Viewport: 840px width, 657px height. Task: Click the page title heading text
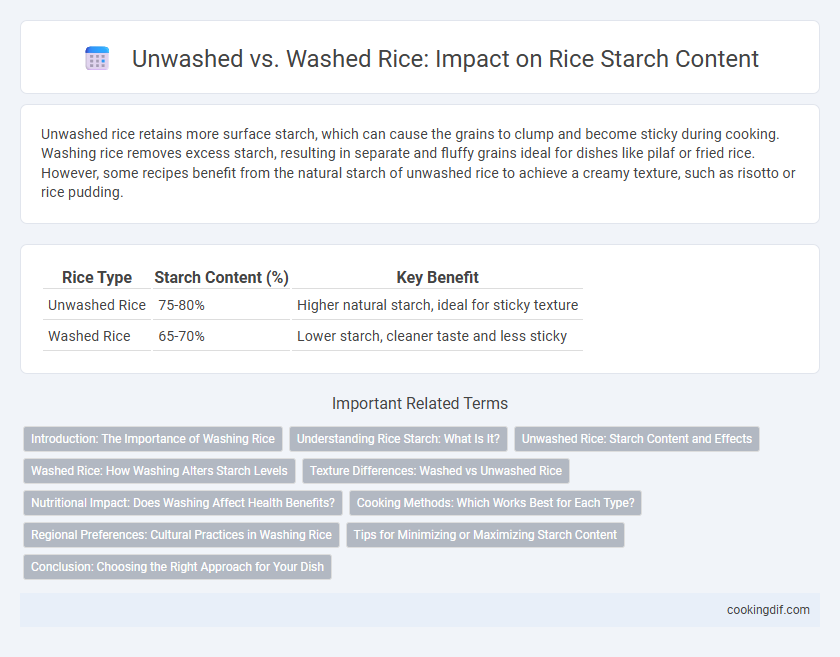tap(445, 58)
